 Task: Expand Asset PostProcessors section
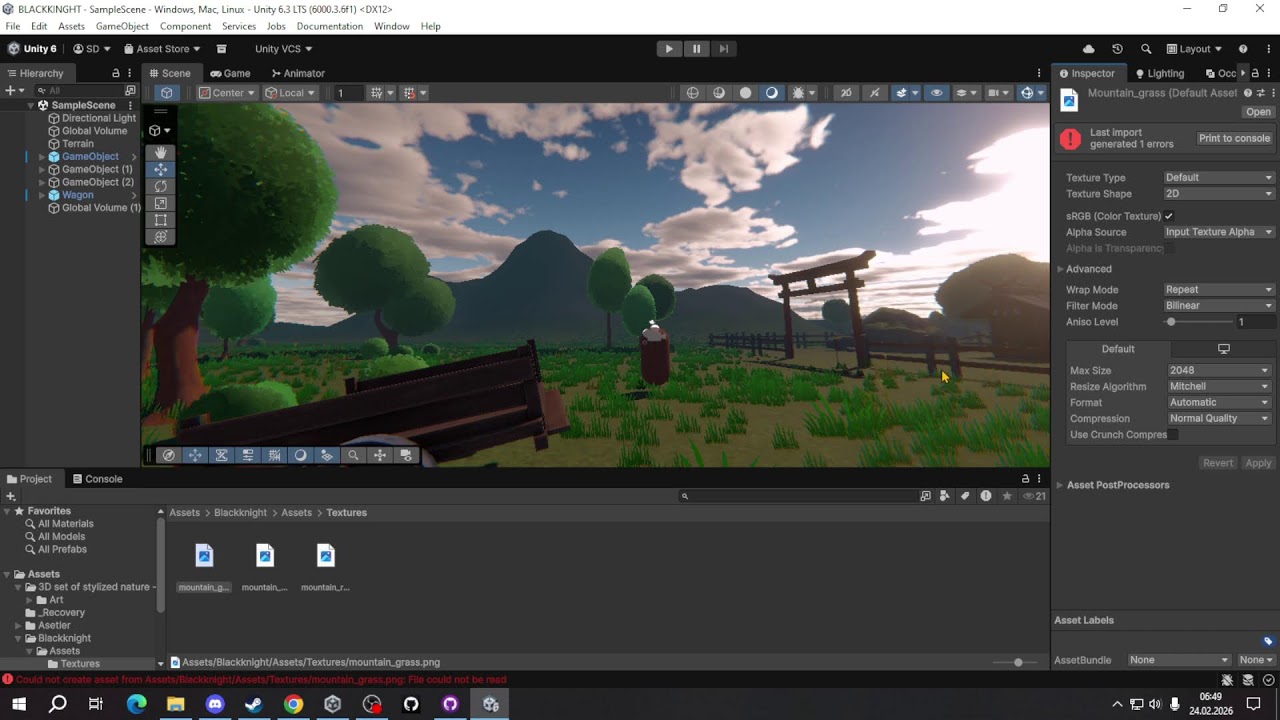pos(1060,485)
